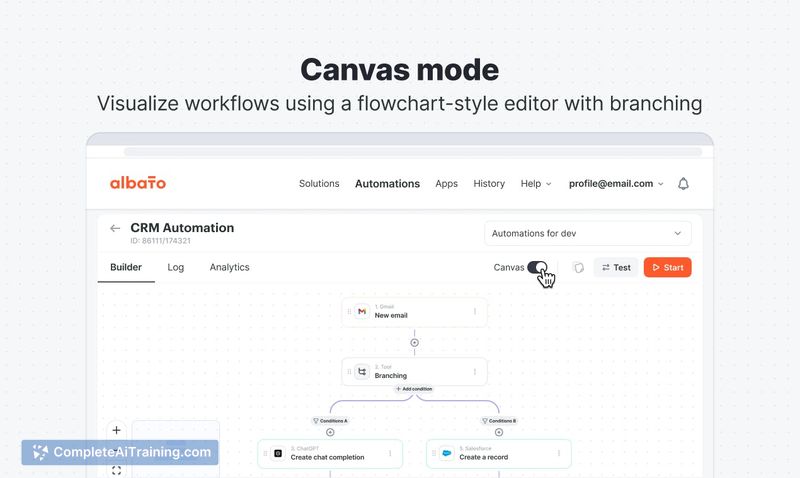Select the Create chat completion card
This screenshot has height=478, width=800.
(330, 454)
